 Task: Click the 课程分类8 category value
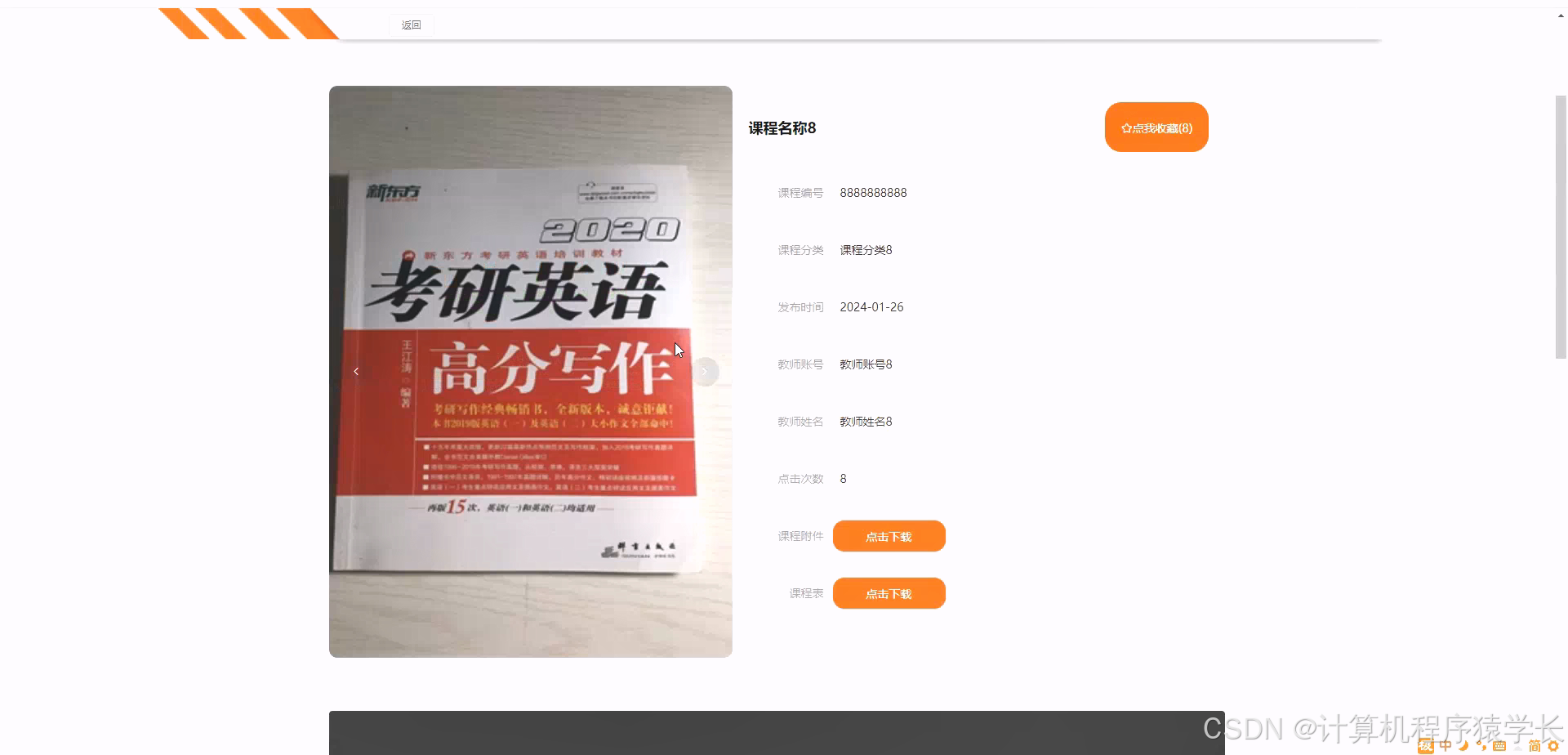click(866, 250)
